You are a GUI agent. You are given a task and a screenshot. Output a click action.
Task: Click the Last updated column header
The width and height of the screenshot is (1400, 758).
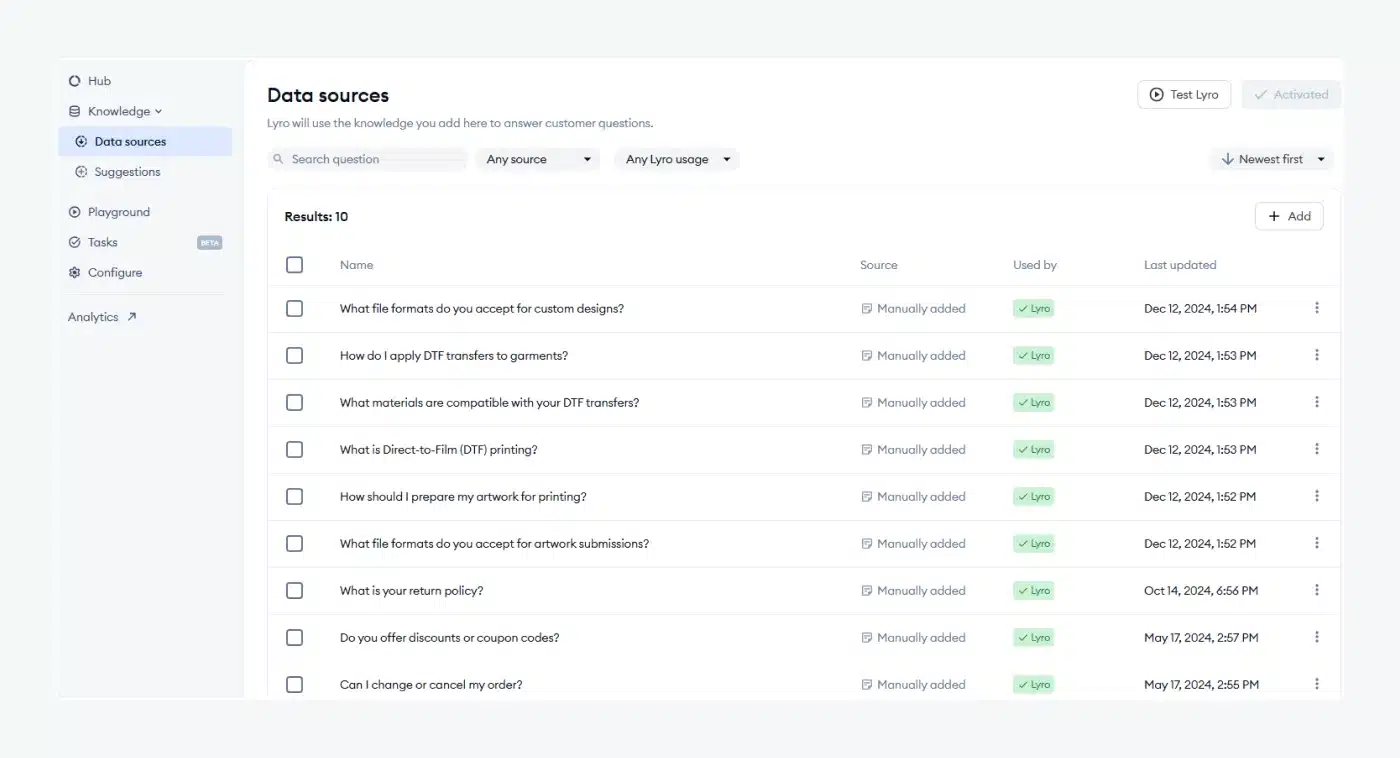(1180, 265)
